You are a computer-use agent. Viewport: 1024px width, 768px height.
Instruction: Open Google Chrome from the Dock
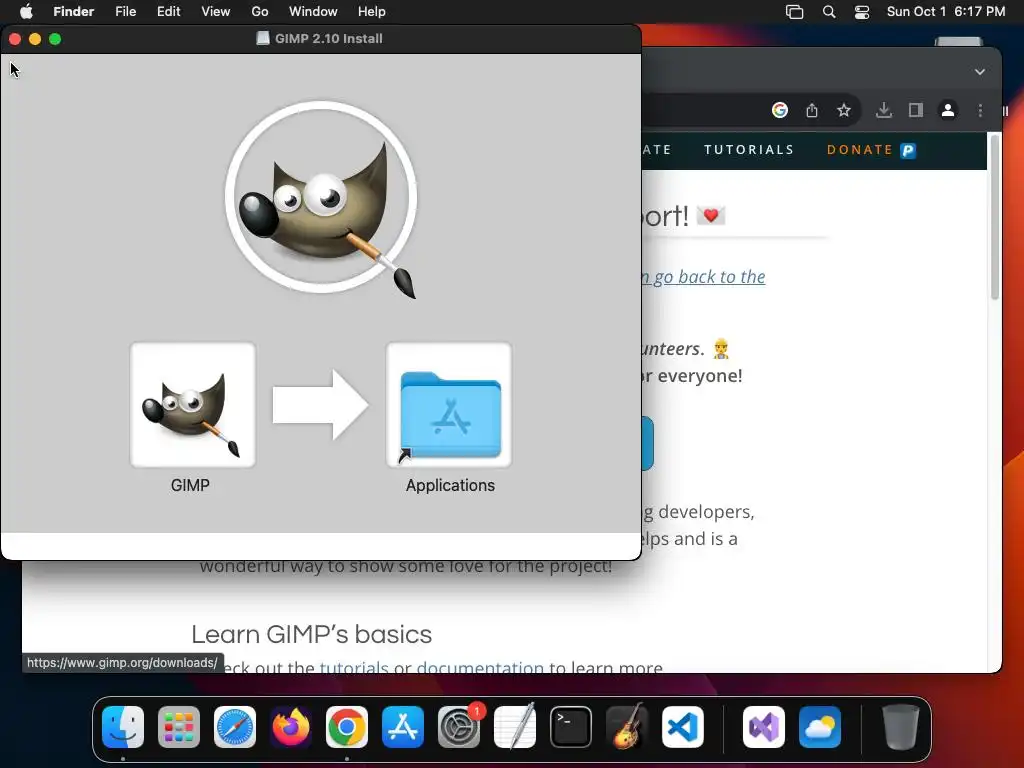347,727
